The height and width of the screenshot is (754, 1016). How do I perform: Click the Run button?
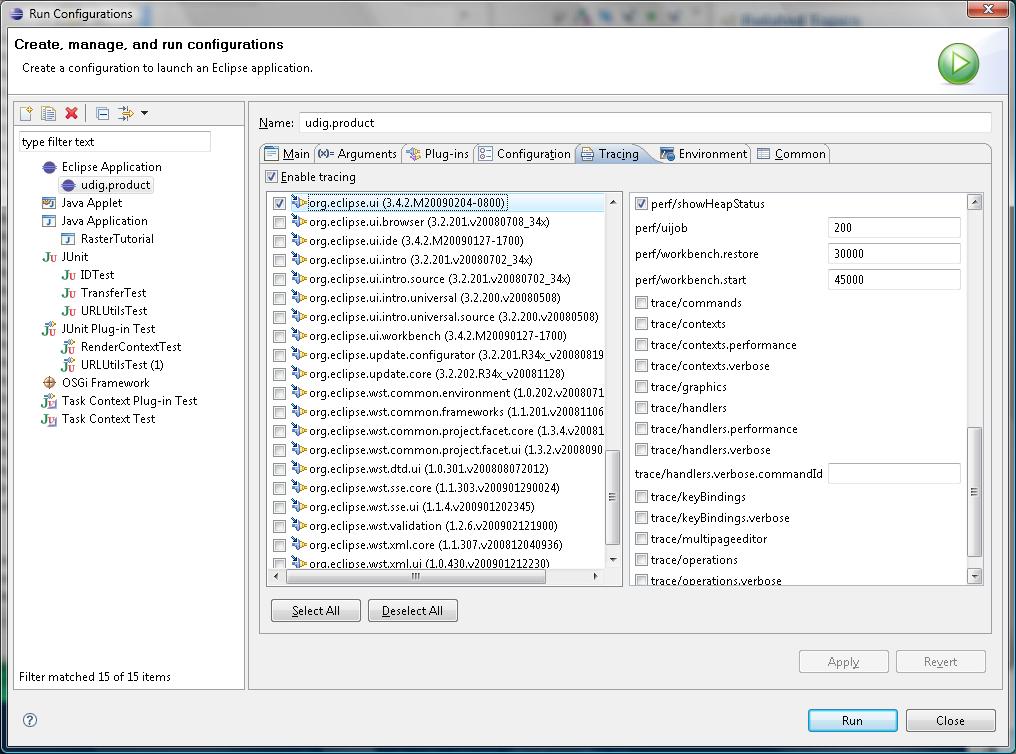click(853, 720)
